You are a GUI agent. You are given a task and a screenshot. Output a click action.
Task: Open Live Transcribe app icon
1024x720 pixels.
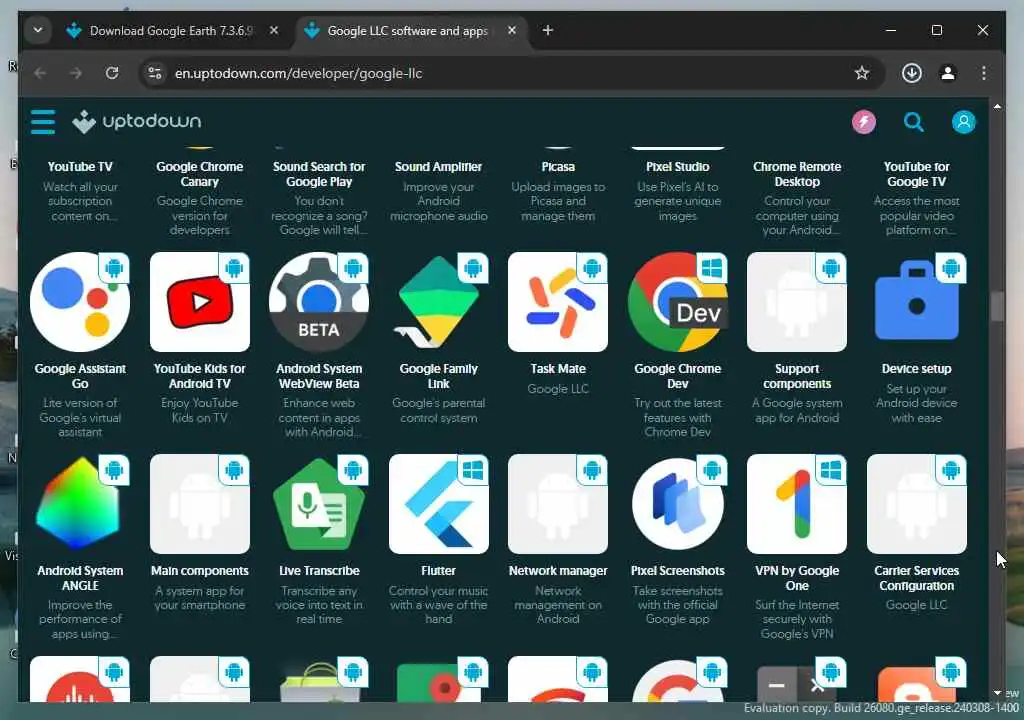coord(319,504)
